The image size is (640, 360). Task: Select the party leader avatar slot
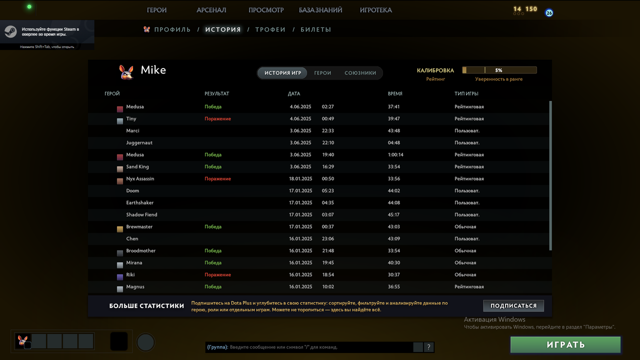click(x=23, y=341)
